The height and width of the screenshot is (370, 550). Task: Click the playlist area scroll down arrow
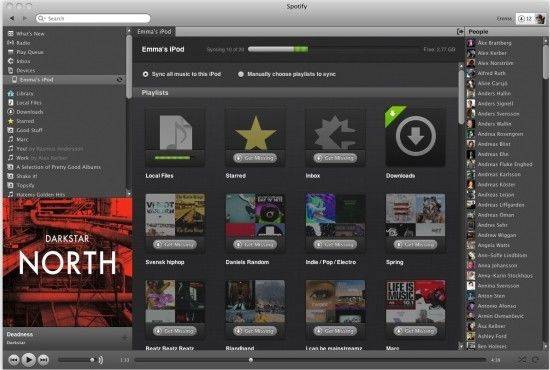(461, 346)
